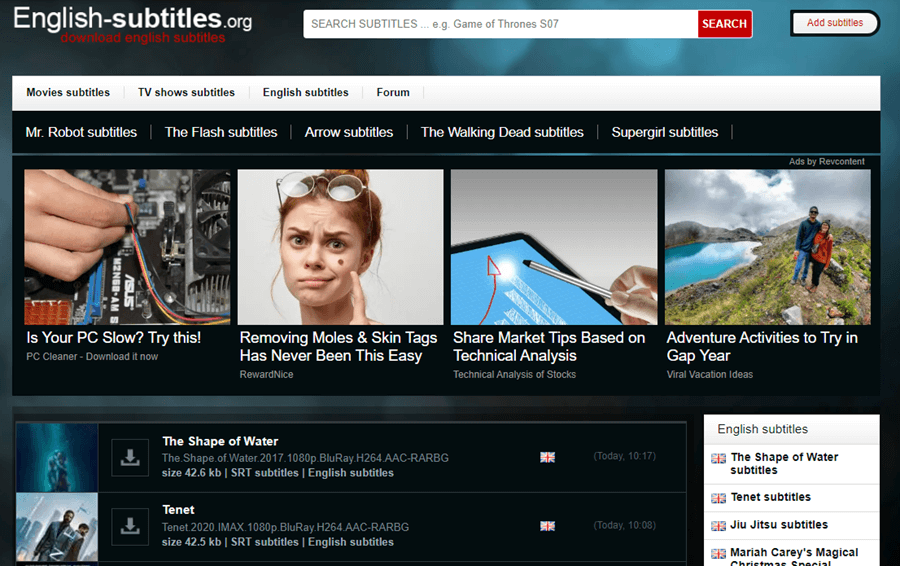This screenshot has height=566, width=900.
Task: Click UK flag in The Shape of Water row
Action: (548, 457)
